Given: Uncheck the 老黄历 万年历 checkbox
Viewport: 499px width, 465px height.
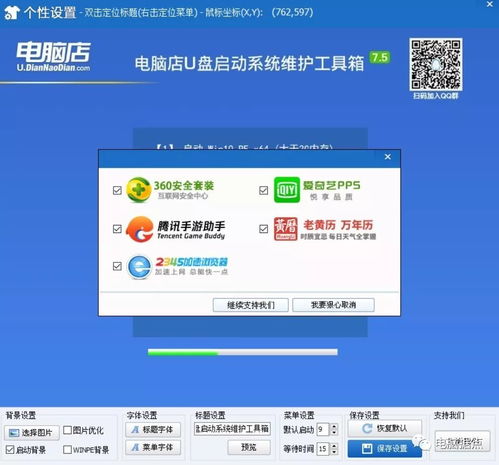Looking at the screenshot, I should [263, 229].
